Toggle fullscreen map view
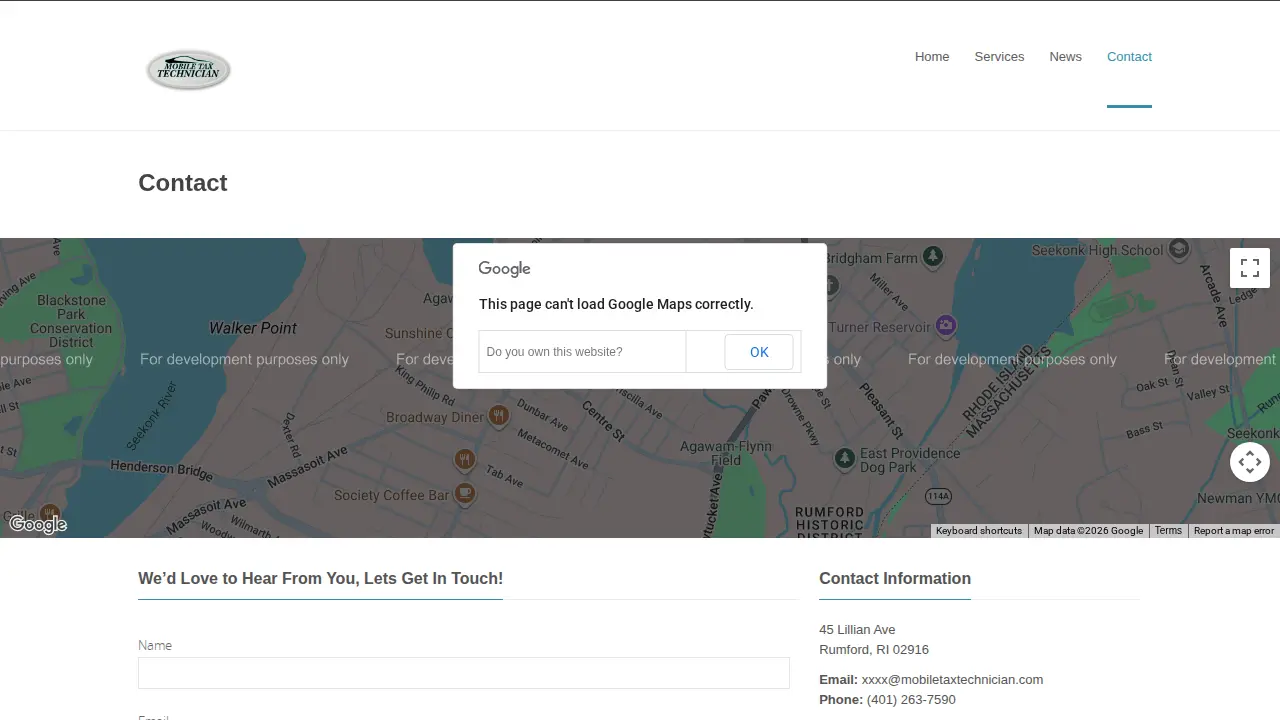The height and width of the screenshot is (720, 1280). (1250, 268)
